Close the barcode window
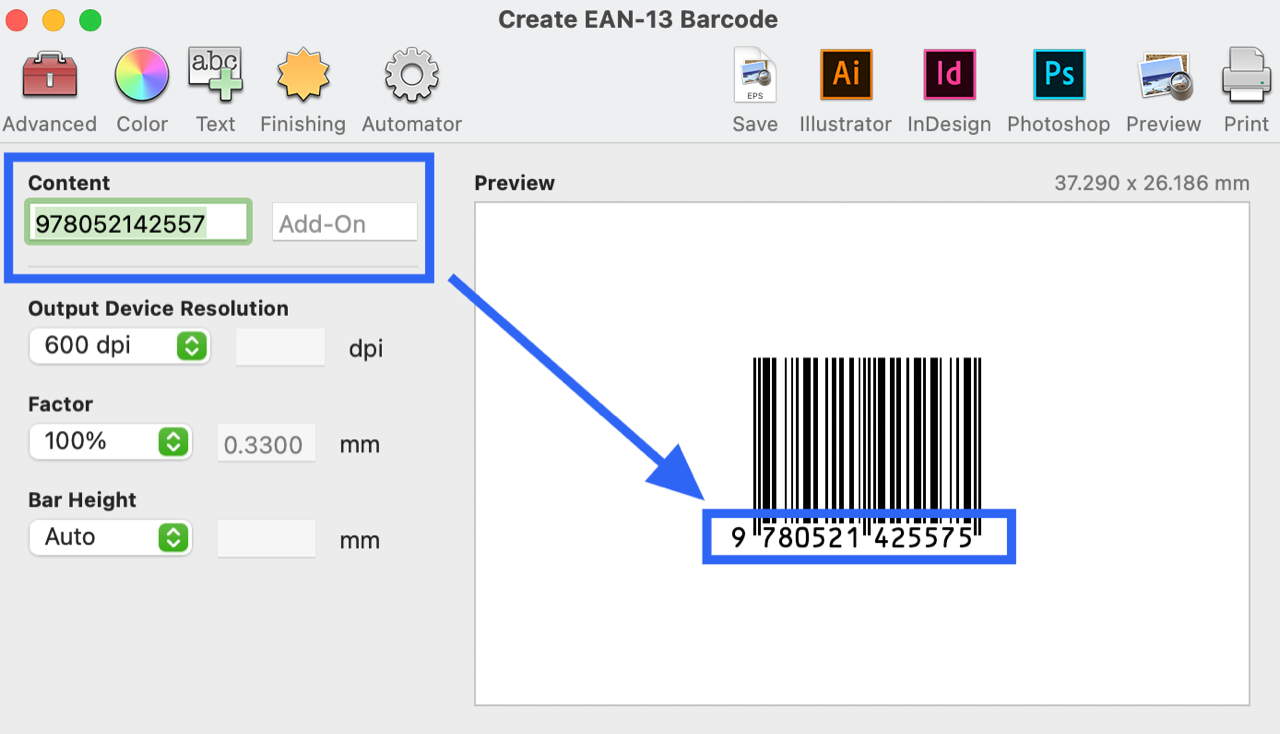This screenshot has height=734, width=1280. pyautogui.click(x=17, y=19)
